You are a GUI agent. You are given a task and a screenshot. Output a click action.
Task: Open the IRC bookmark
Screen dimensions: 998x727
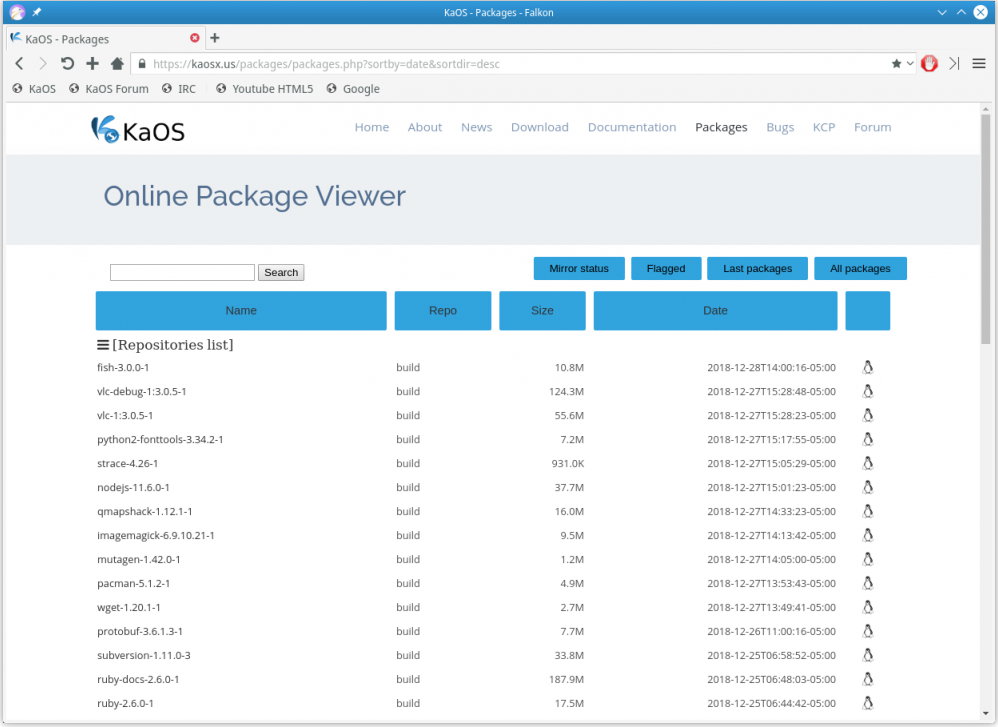coord(179,89)
